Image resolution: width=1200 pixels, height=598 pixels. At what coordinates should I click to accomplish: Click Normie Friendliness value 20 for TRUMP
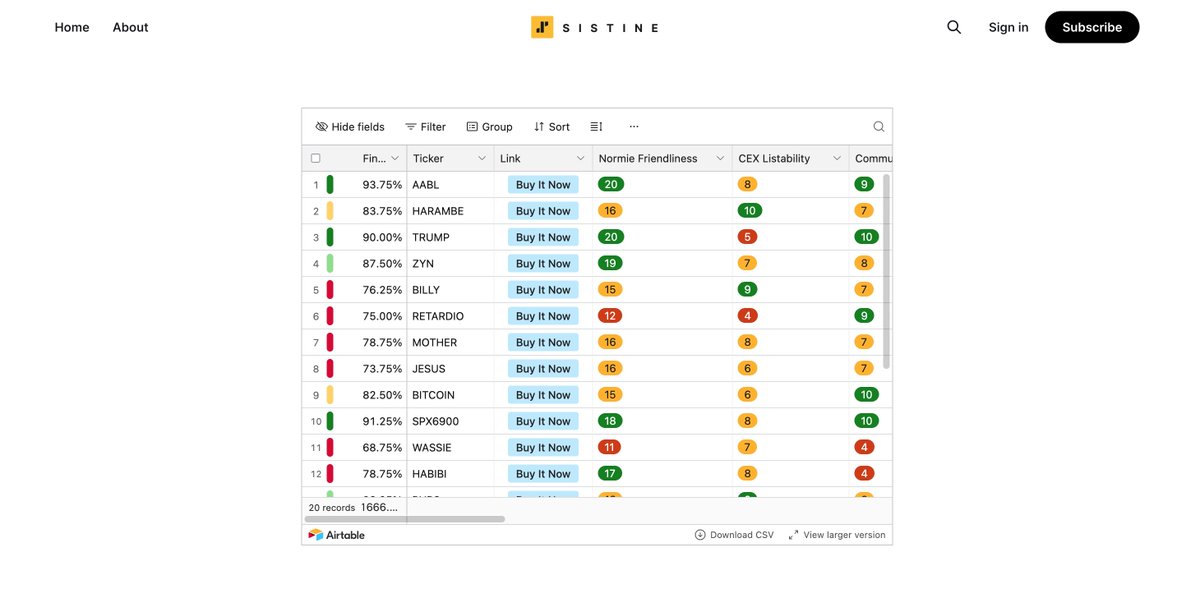pos(610,237)
